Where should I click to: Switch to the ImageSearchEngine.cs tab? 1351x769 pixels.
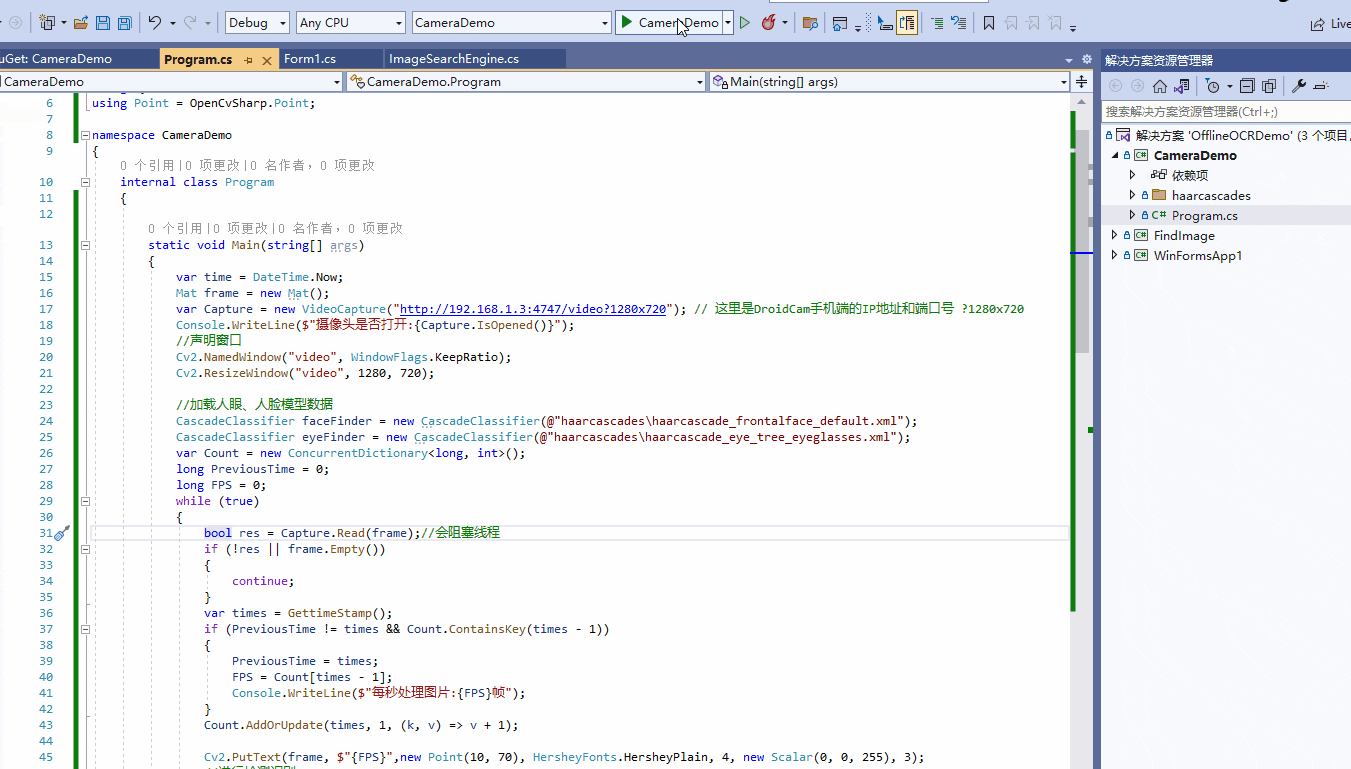coord(454,59)
